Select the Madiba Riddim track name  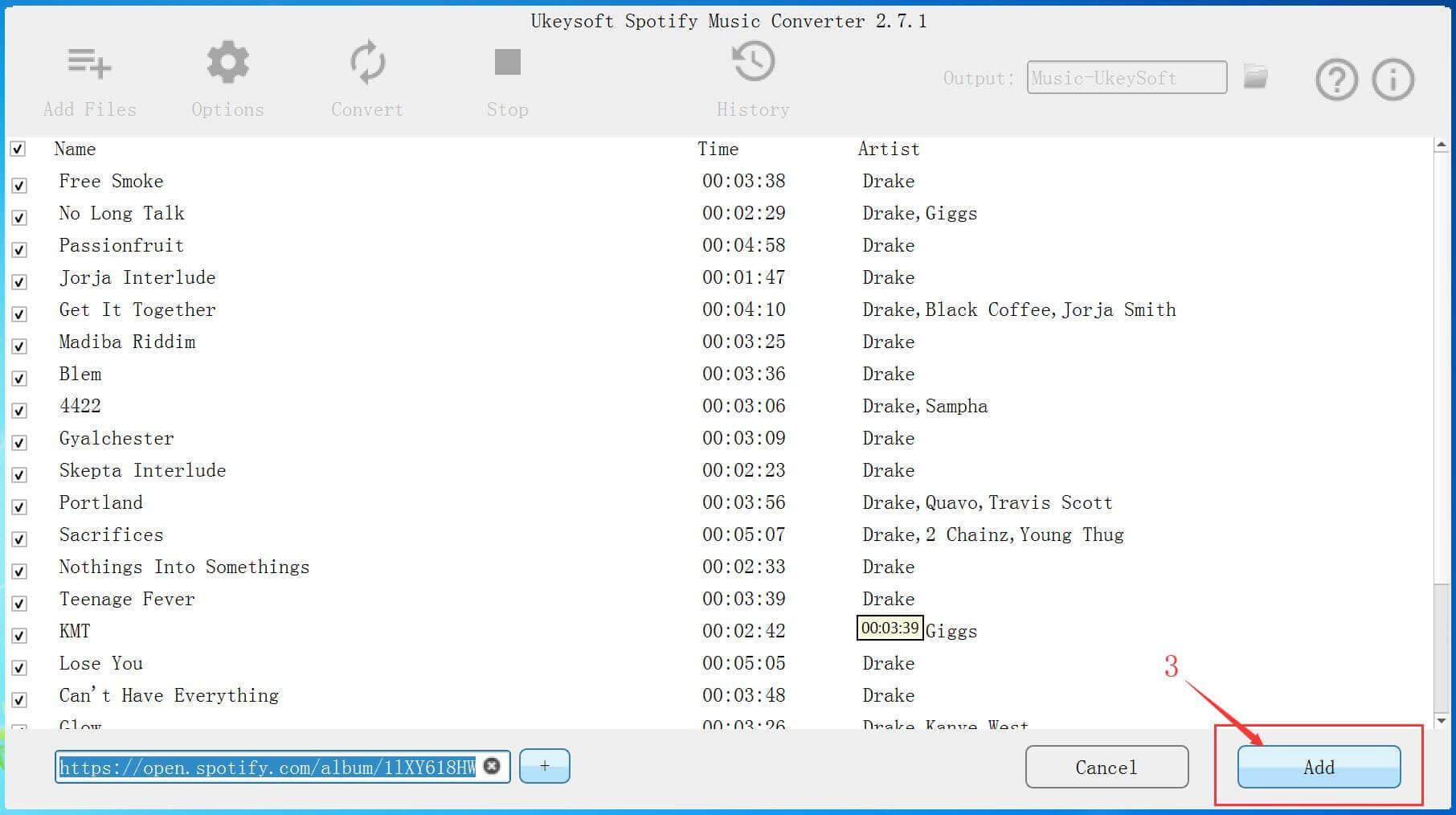(127, 342)
